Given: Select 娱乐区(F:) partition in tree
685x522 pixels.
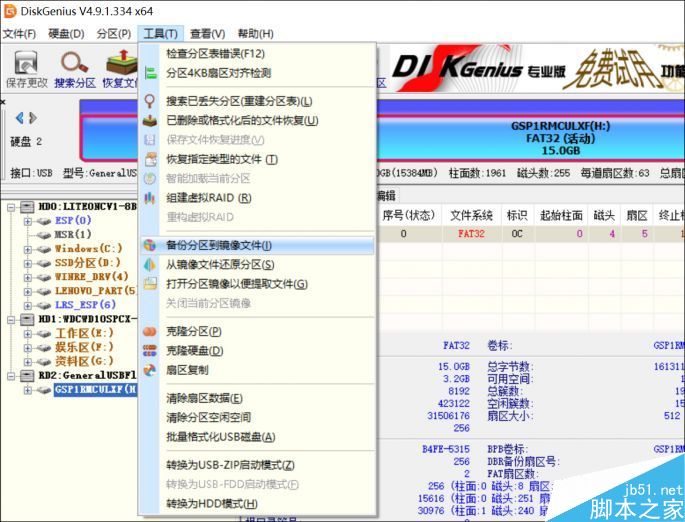Looking at the screenshot, I should (84, 347).
